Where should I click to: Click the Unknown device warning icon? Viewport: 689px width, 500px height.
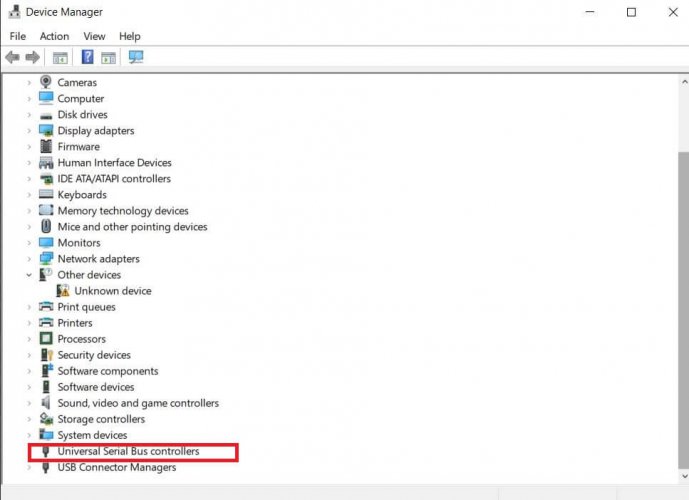[x=63, y=290]
